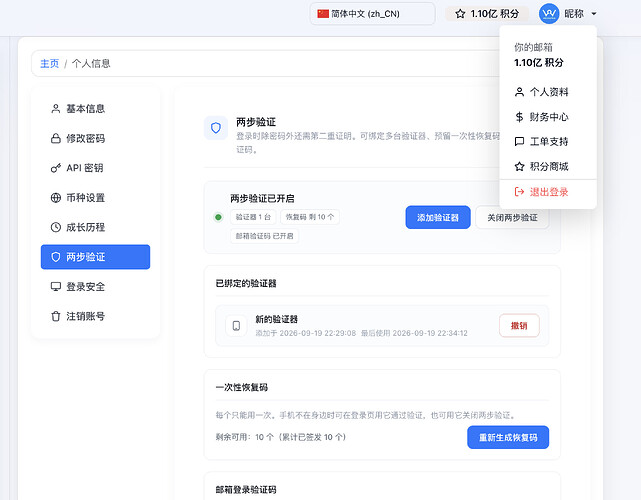The width and height of the screenshot is (641, 500).
Task: Click the trash icon beside 注销账号
Action: point(56,316)
